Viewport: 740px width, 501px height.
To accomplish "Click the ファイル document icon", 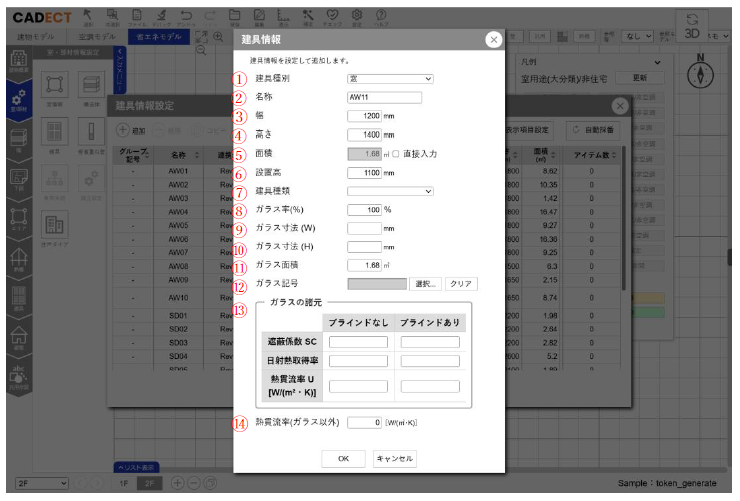I will (x=136, y=14).
